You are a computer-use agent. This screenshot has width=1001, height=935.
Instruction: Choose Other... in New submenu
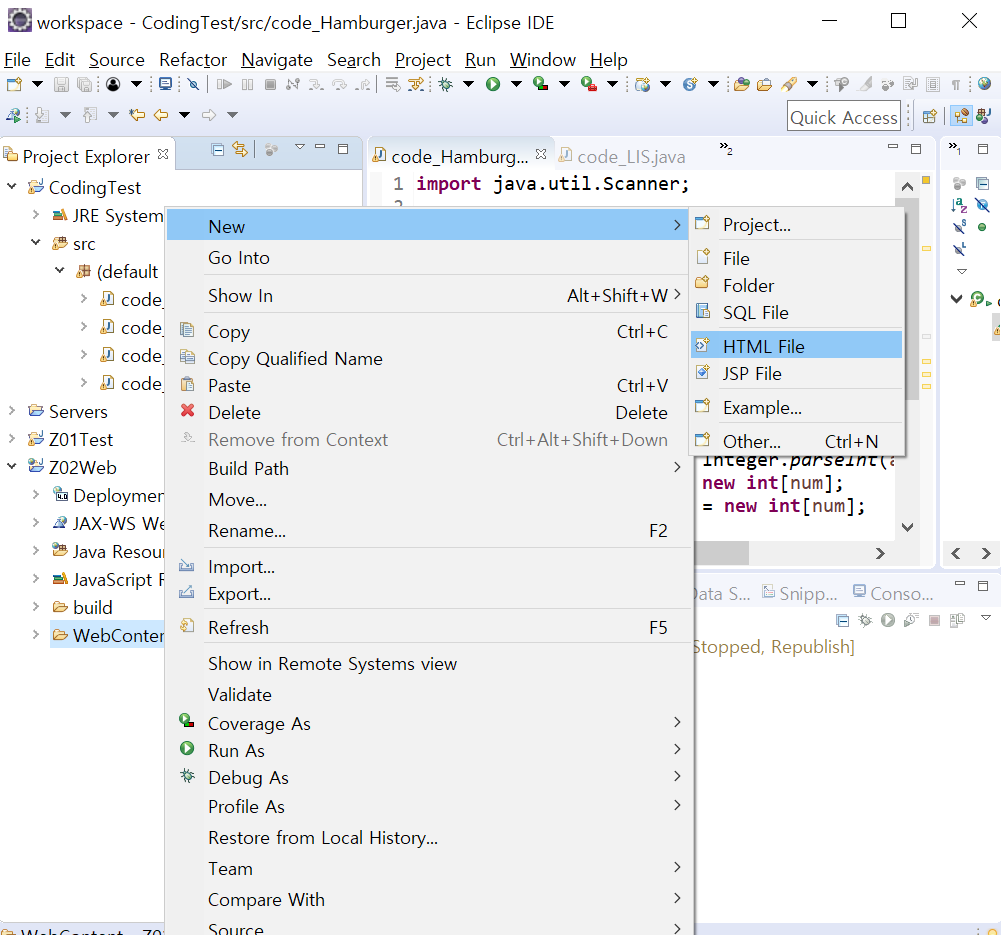(x=796, y=441)
